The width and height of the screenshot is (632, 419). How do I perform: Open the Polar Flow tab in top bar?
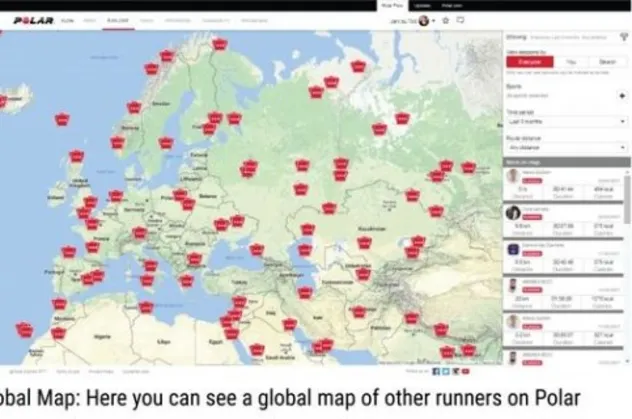(x=393, y=6)
